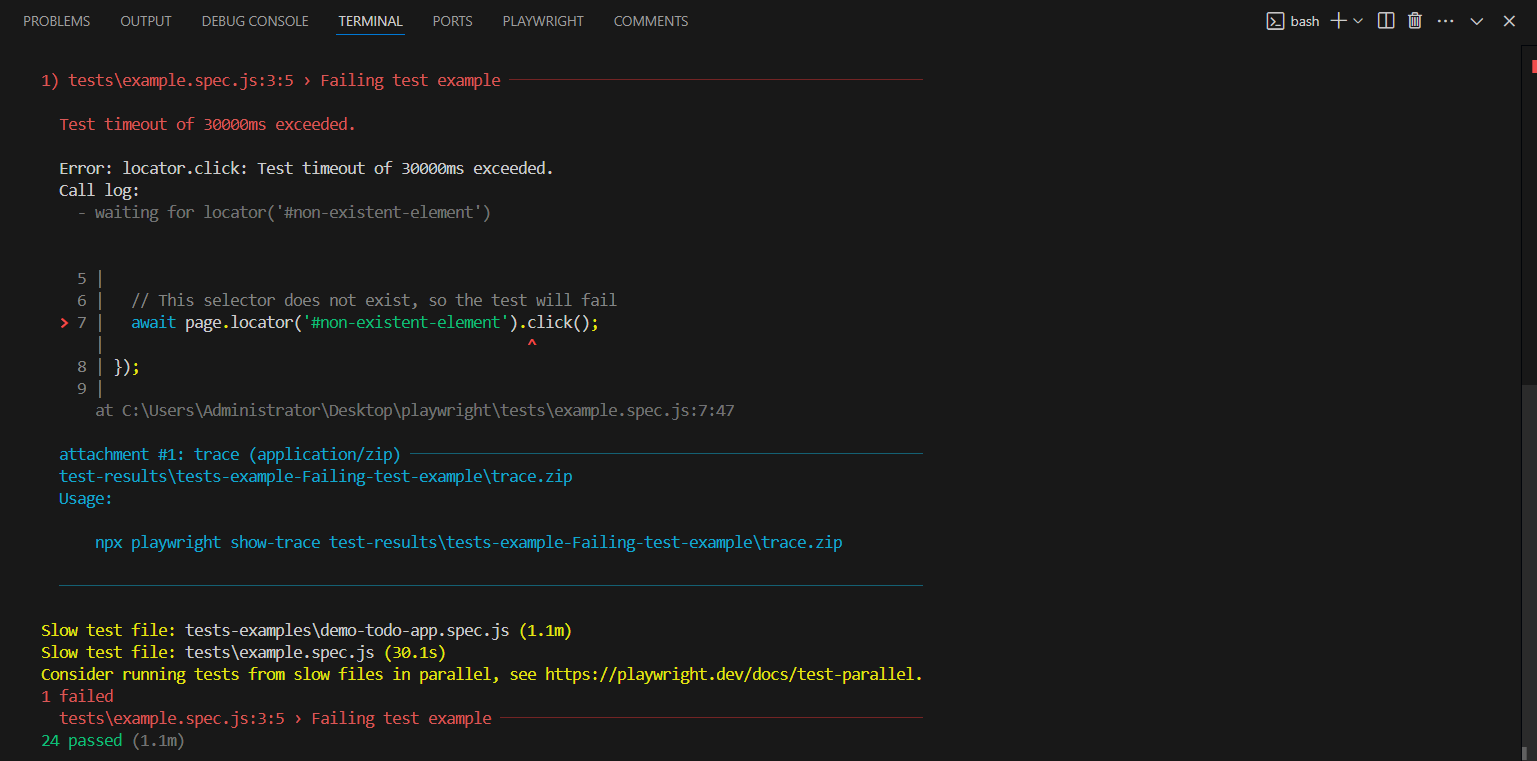Click tests-examples\demo-todo-app.spec.js slow file path
The image size is (1537, 761).
click(348, 630)
